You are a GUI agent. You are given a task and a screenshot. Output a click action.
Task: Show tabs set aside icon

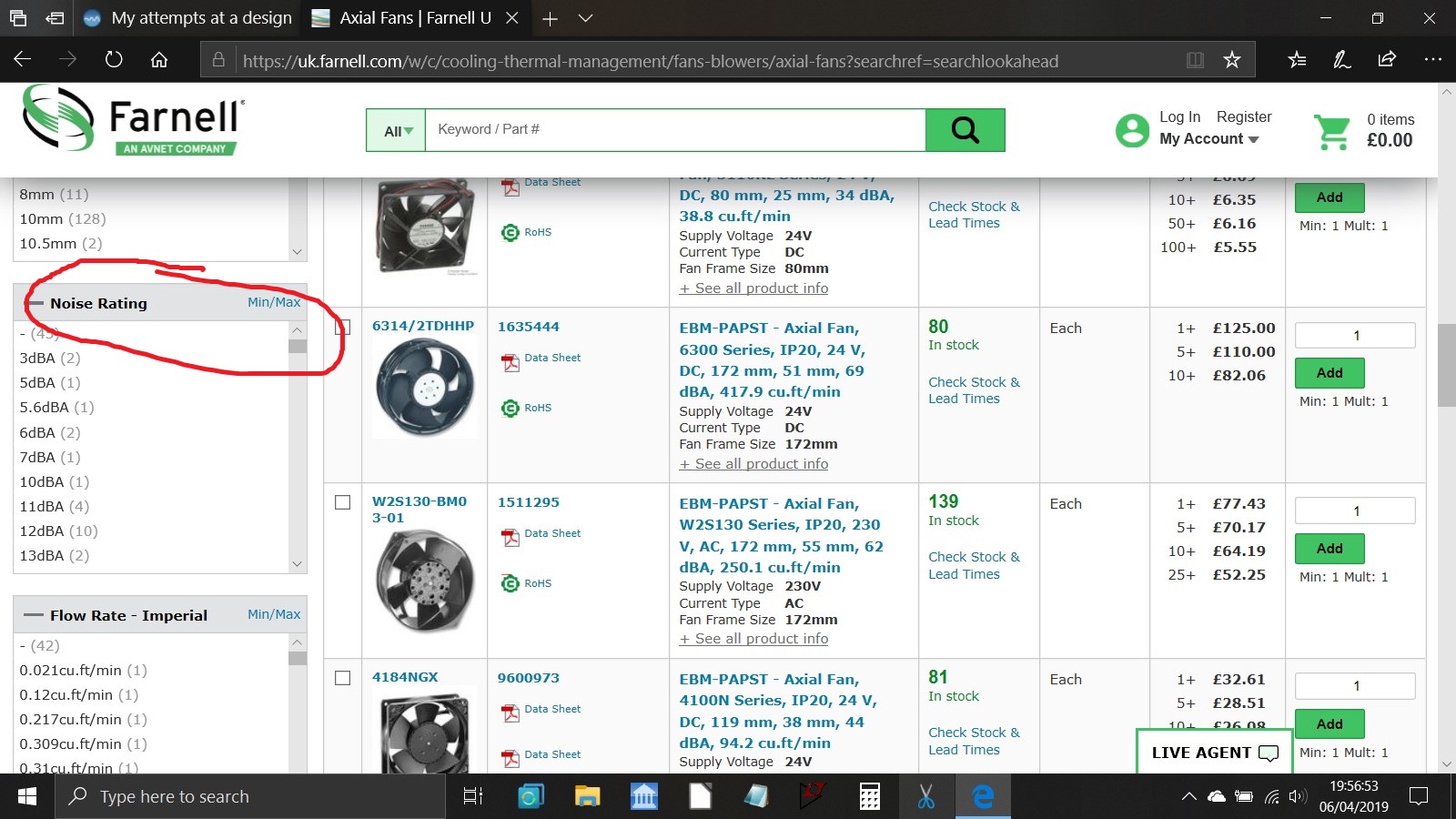pos(56,18)
